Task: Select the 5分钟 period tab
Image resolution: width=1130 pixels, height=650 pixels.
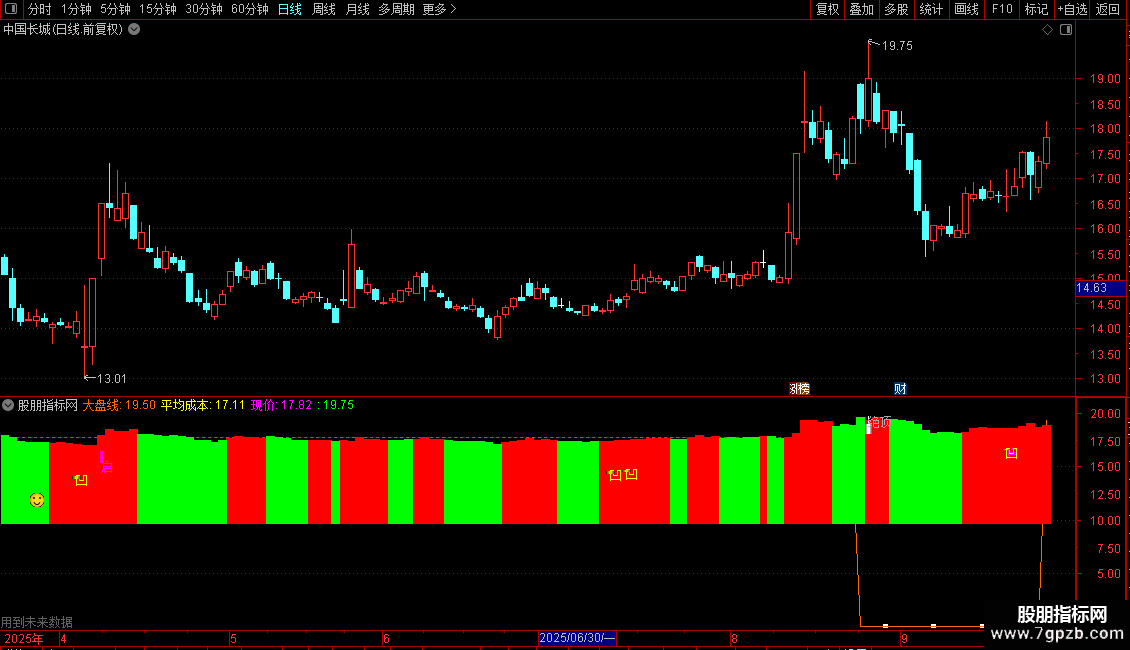Action: coord(115,9)
